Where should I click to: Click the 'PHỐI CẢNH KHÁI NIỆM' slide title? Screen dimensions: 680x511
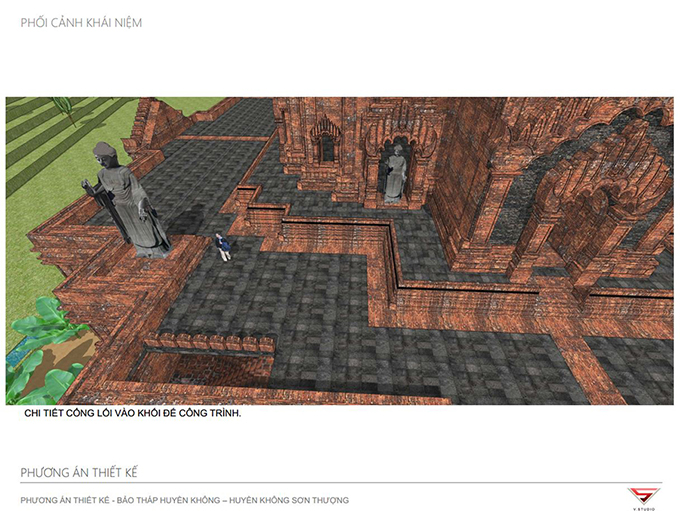click(81, 22)
